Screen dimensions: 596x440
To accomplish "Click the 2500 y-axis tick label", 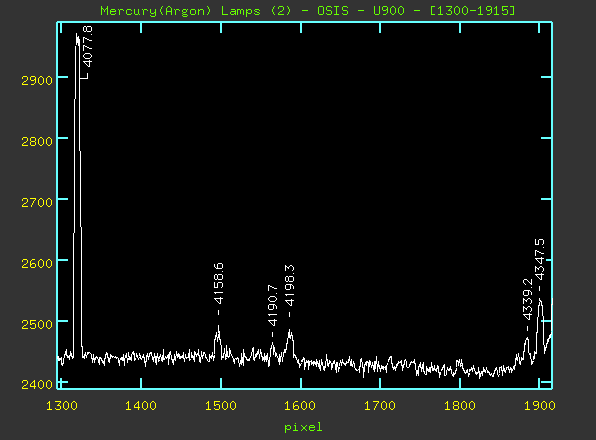I will 37,324.
